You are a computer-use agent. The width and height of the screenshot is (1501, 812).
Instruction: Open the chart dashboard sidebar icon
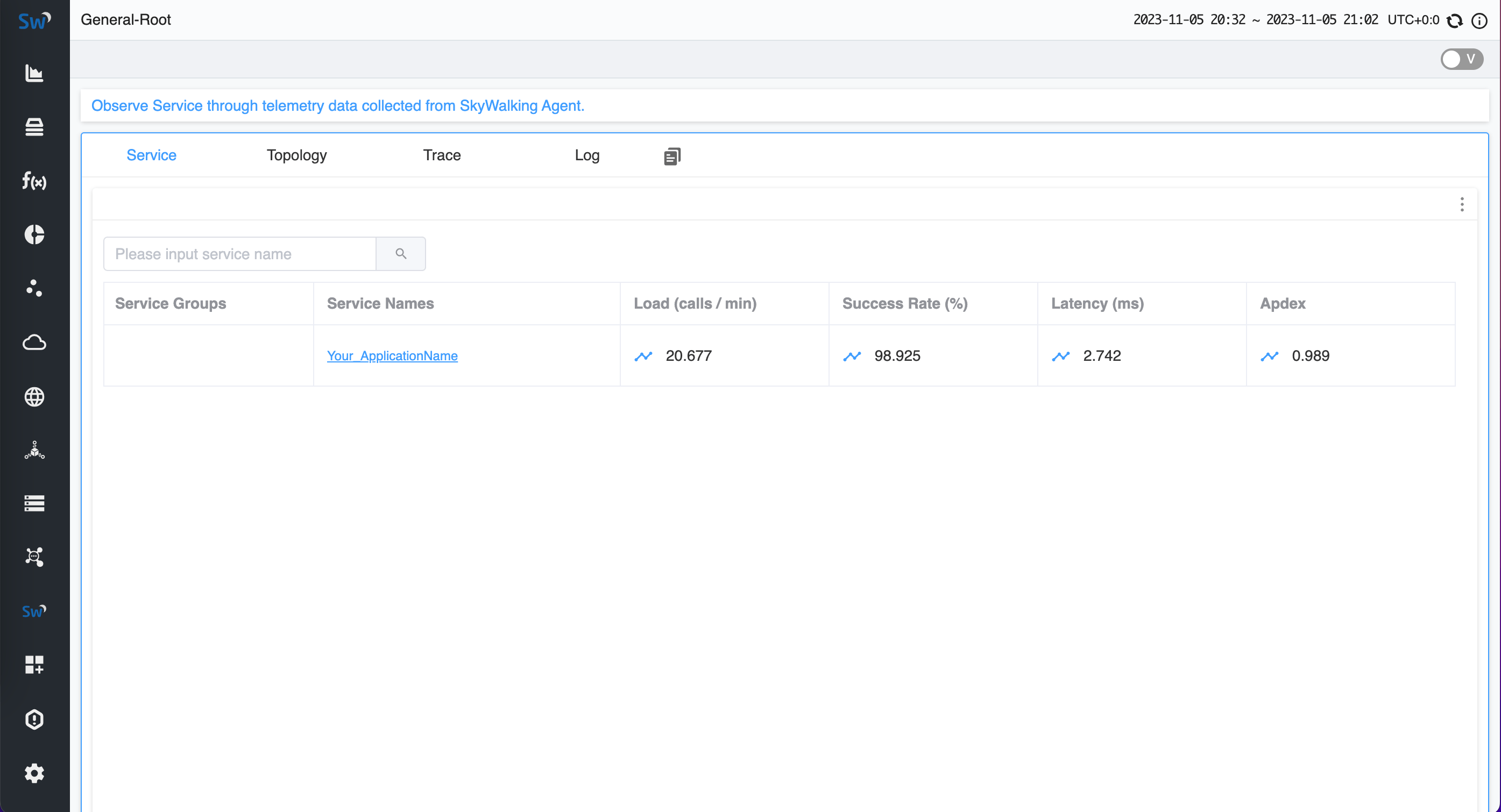(x=34, y=73)
